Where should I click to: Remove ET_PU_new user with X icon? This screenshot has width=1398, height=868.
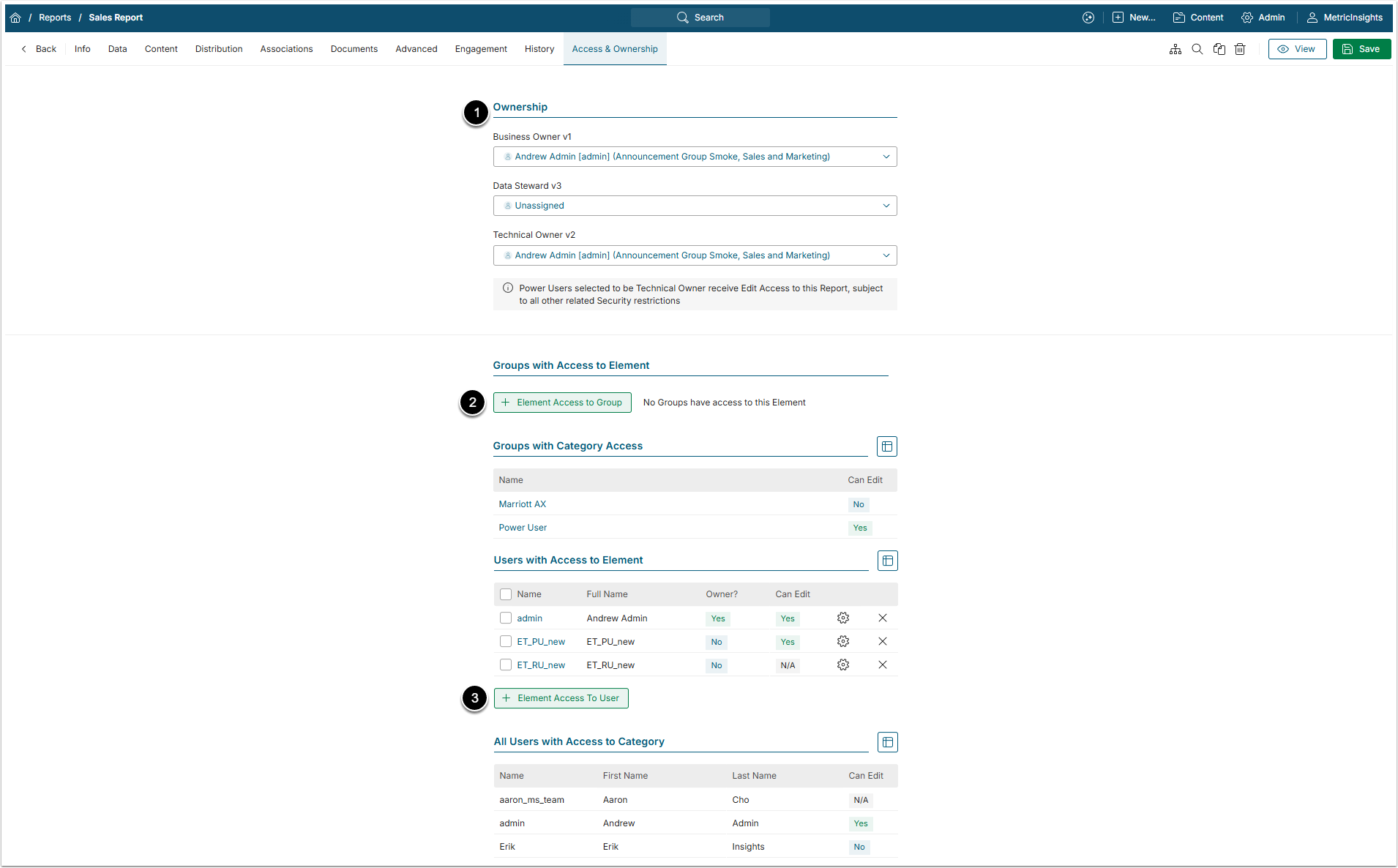[x=883, y=642]
